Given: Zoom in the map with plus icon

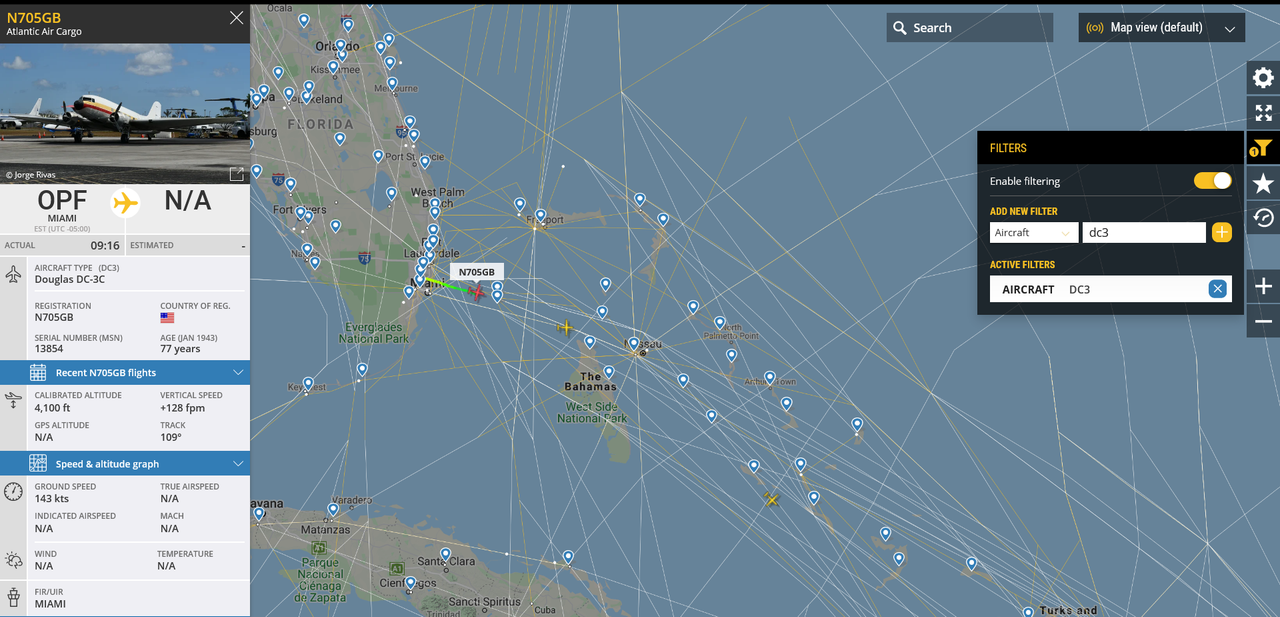Looking at the screenshot, I should point(1263,287).
